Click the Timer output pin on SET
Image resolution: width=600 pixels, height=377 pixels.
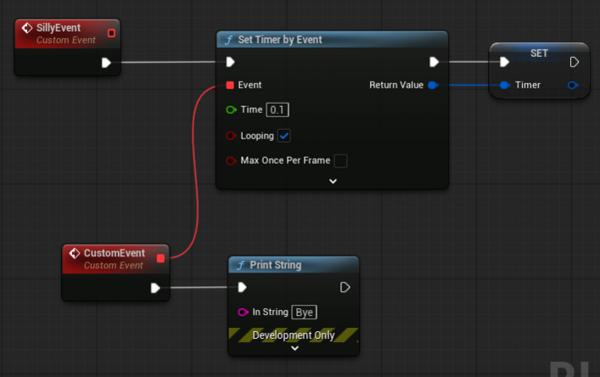pos(573,85)
